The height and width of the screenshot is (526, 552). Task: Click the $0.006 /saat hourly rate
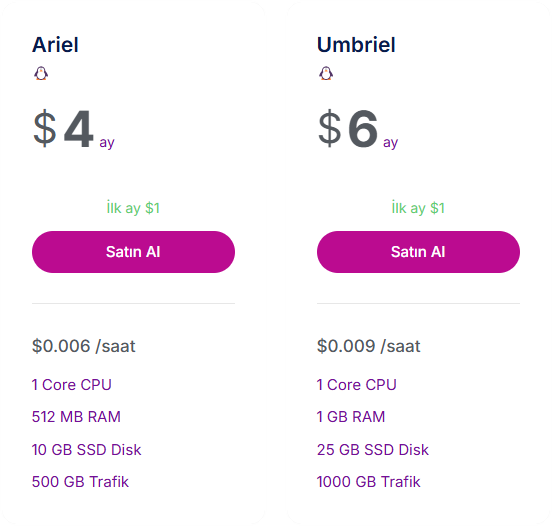[84, 346]
